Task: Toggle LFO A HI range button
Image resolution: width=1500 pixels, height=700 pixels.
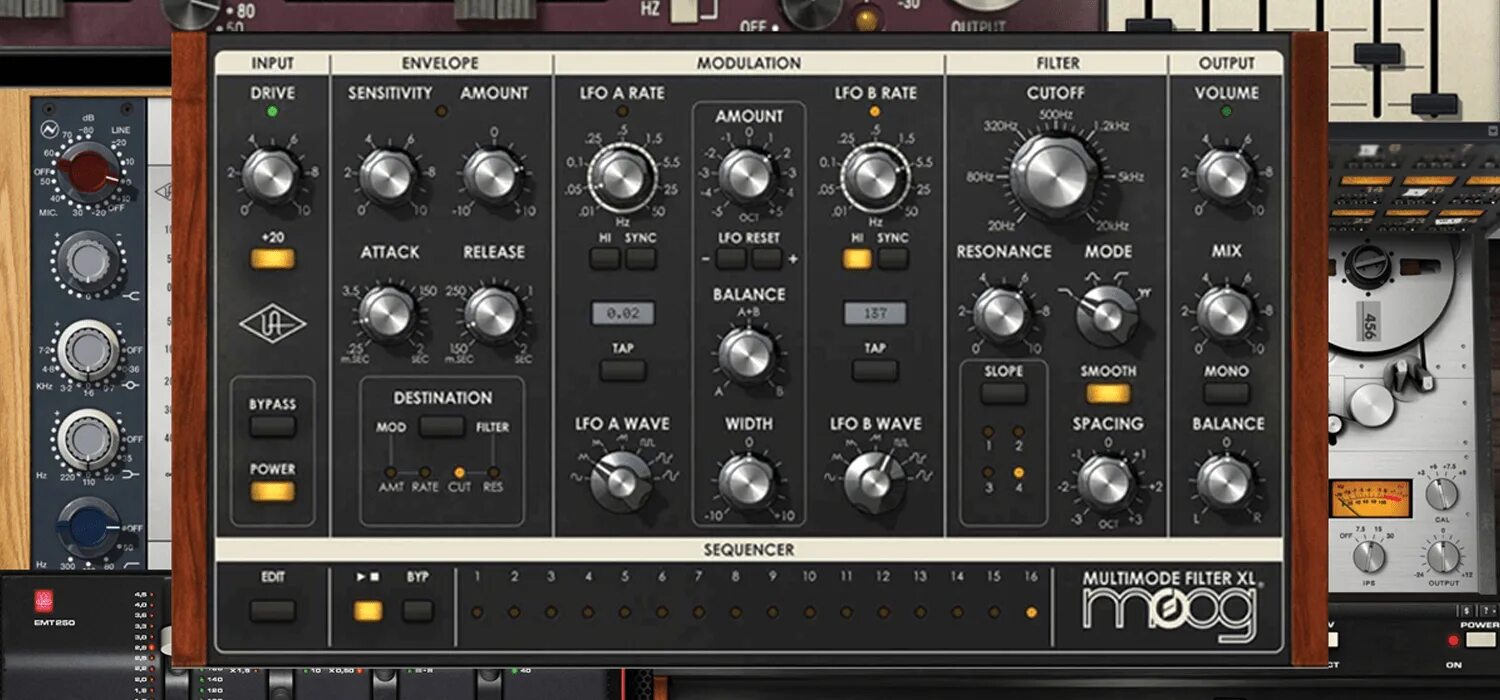Action: pos(605,259)
